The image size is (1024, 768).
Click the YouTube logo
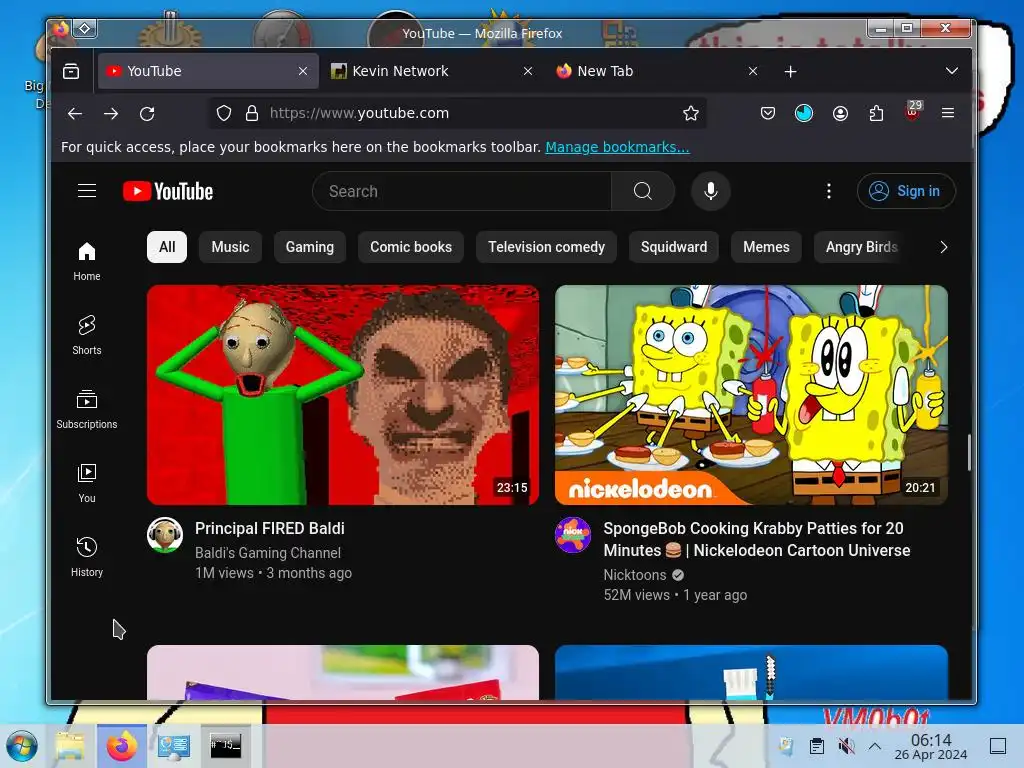168,191
